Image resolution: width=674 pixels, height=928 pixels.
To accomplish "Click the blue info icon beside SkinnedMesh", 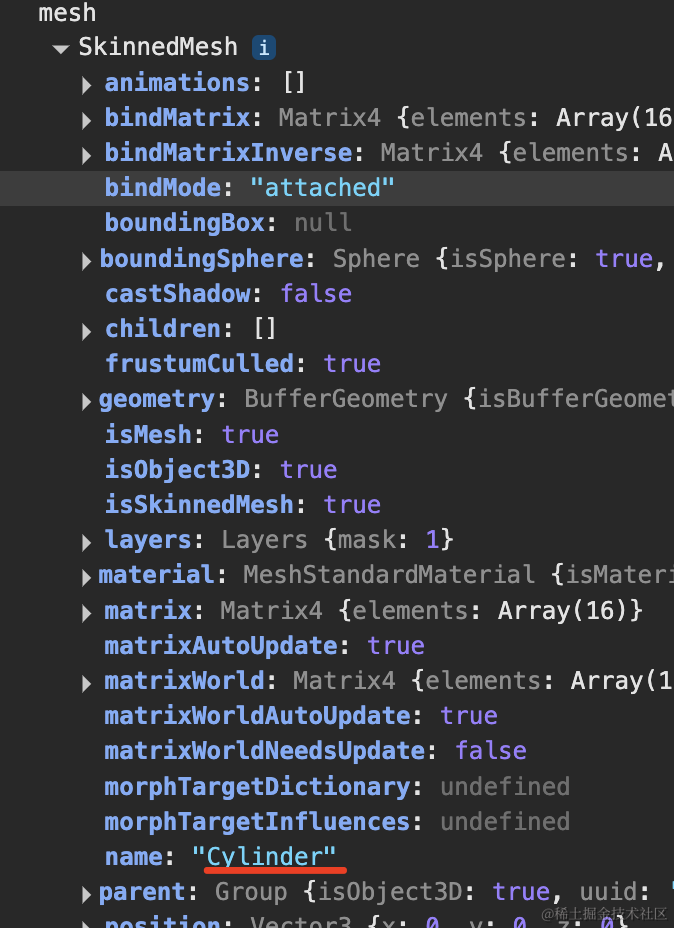I will click(x=264, y=47).
